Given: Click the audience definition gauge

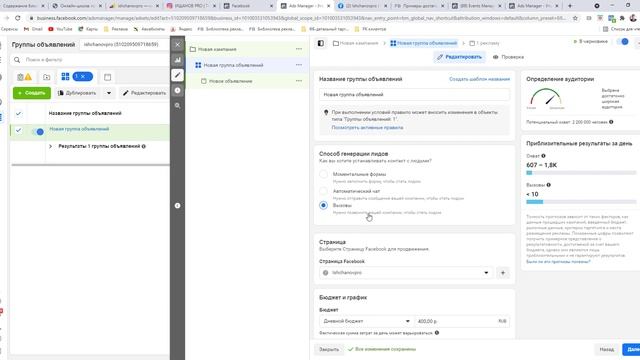Looking at the screenshot, I should (x=546, y=98).
